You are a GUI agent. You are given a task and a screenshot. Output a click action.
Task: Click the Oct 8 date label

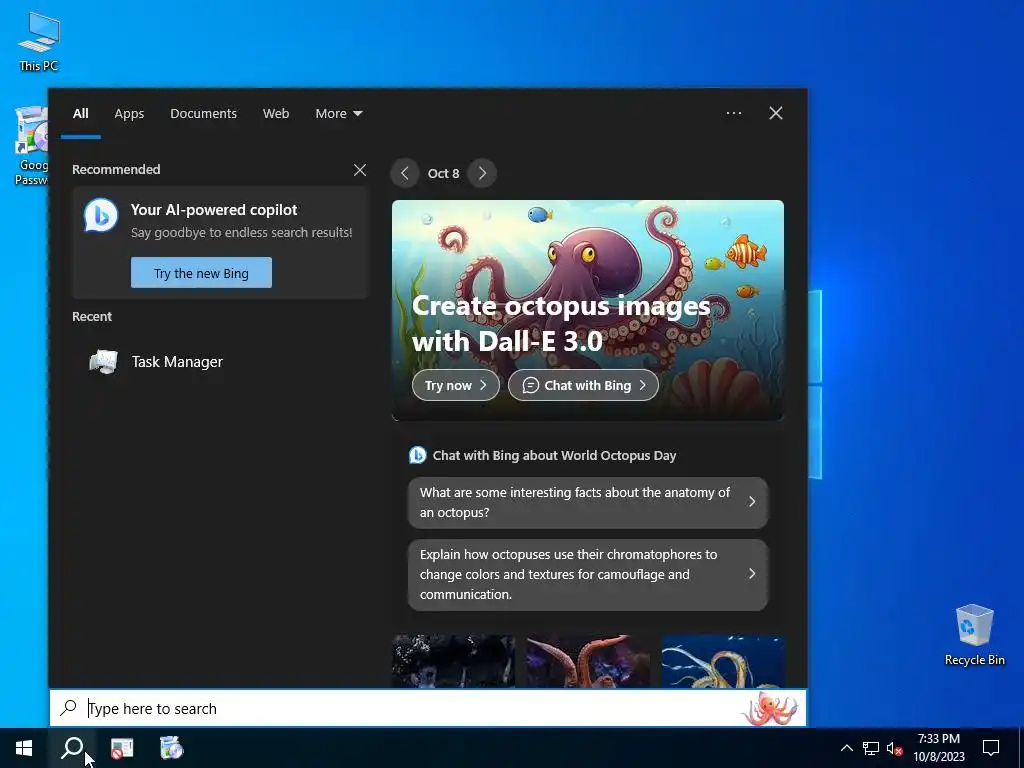point(443,174)
